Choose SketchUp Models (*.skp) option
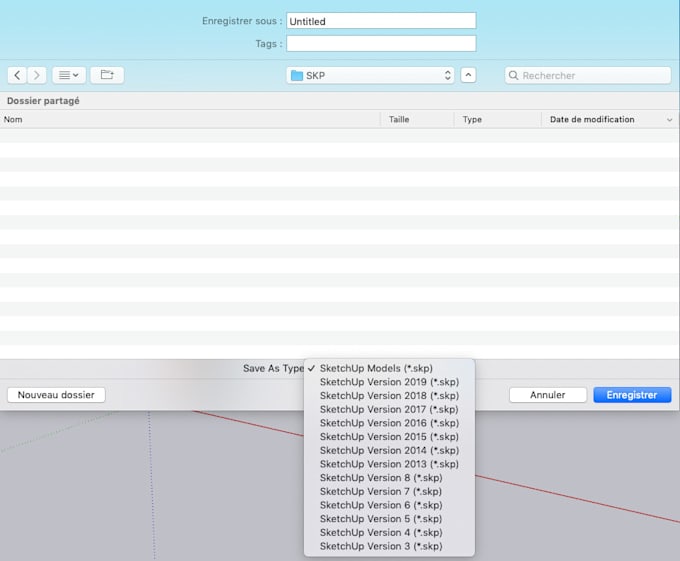Image resolution: width=680 pixels, height=561 pixels. 389,368
